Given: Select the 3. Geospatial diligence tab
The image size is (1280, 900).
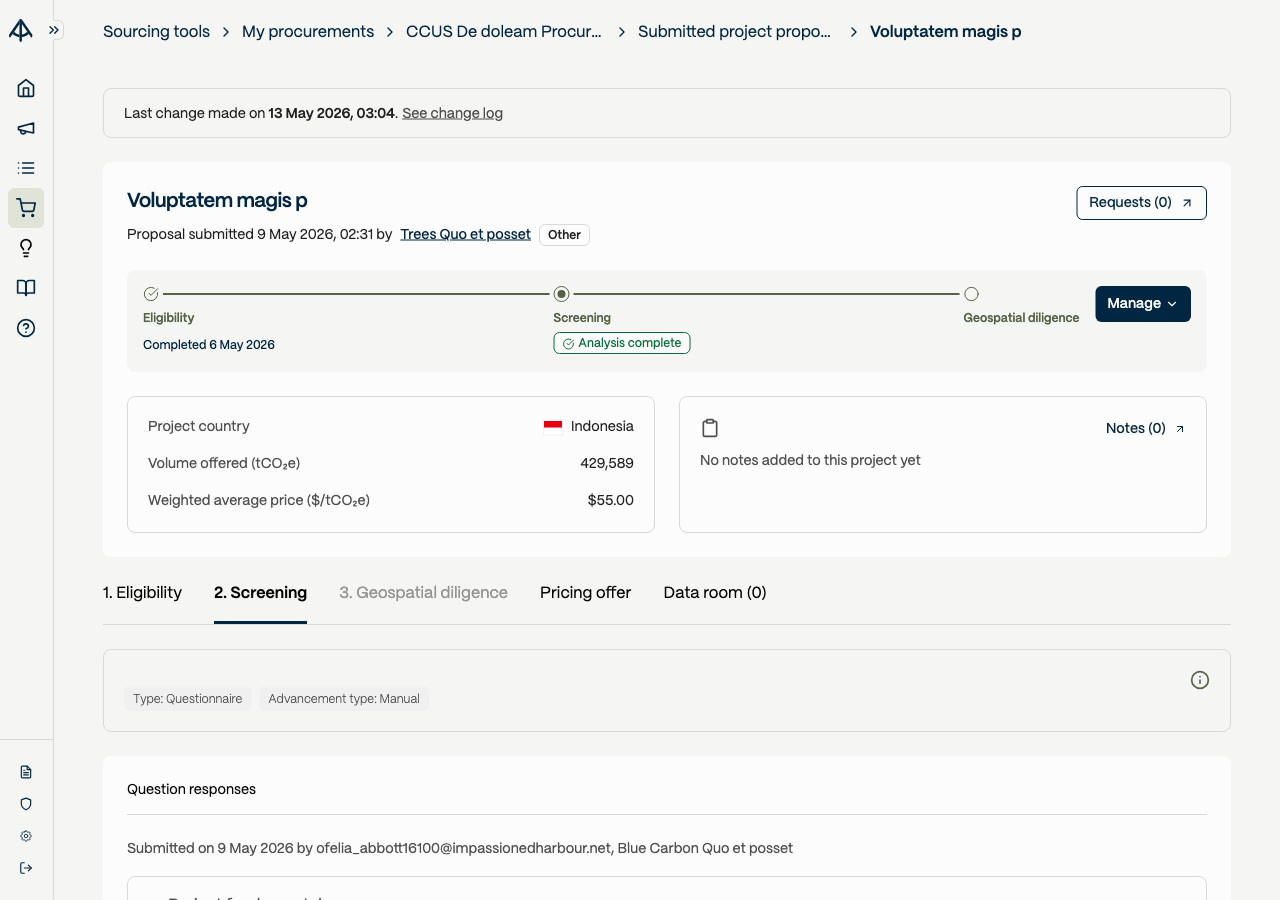Looking at the screenshot, I should (x=423, y=593).
